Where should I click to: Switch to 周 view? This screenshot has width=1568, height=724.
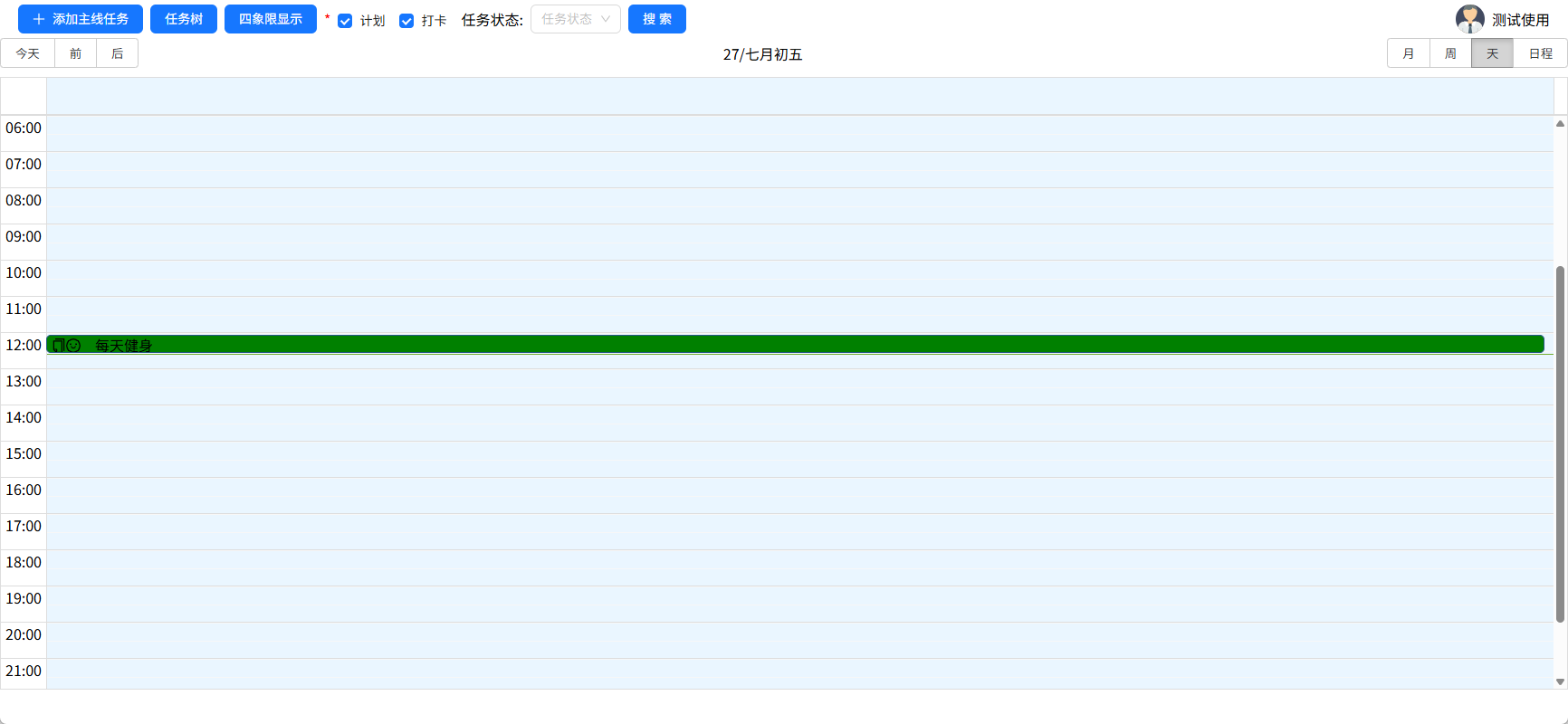1450,53
